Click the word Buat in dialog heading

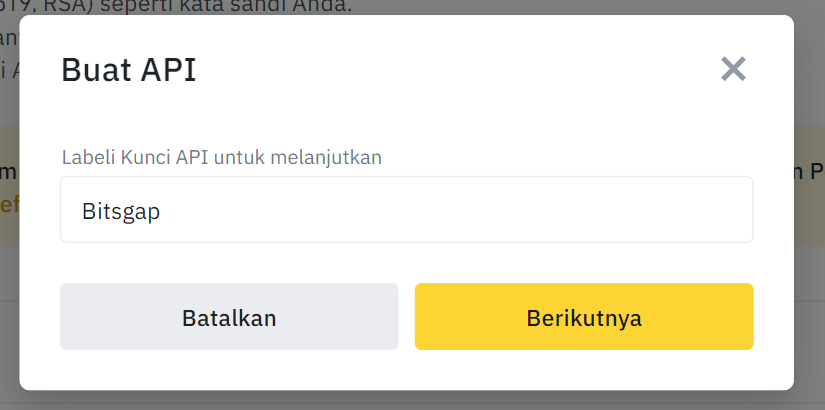point(93,70)
